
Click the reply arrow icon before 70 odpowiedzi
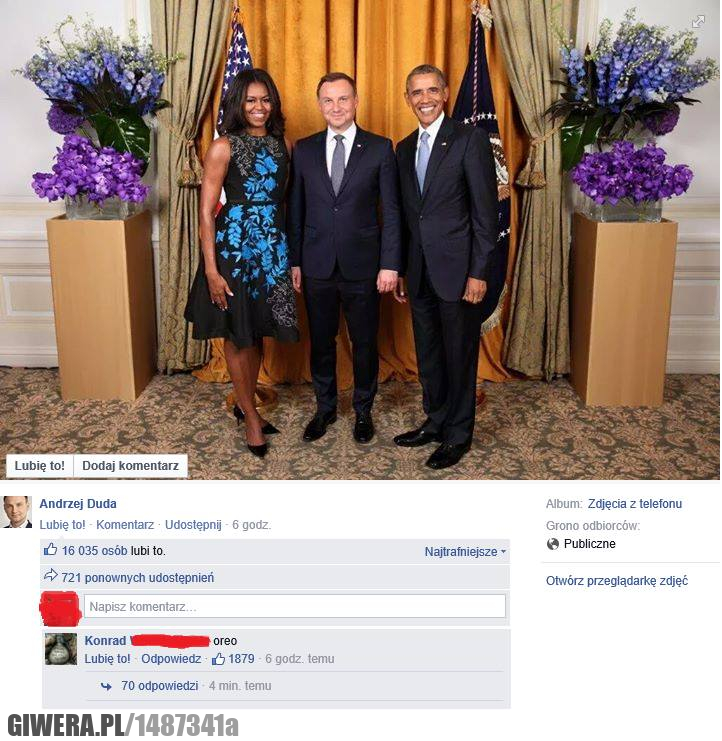[x=106, y=686]
